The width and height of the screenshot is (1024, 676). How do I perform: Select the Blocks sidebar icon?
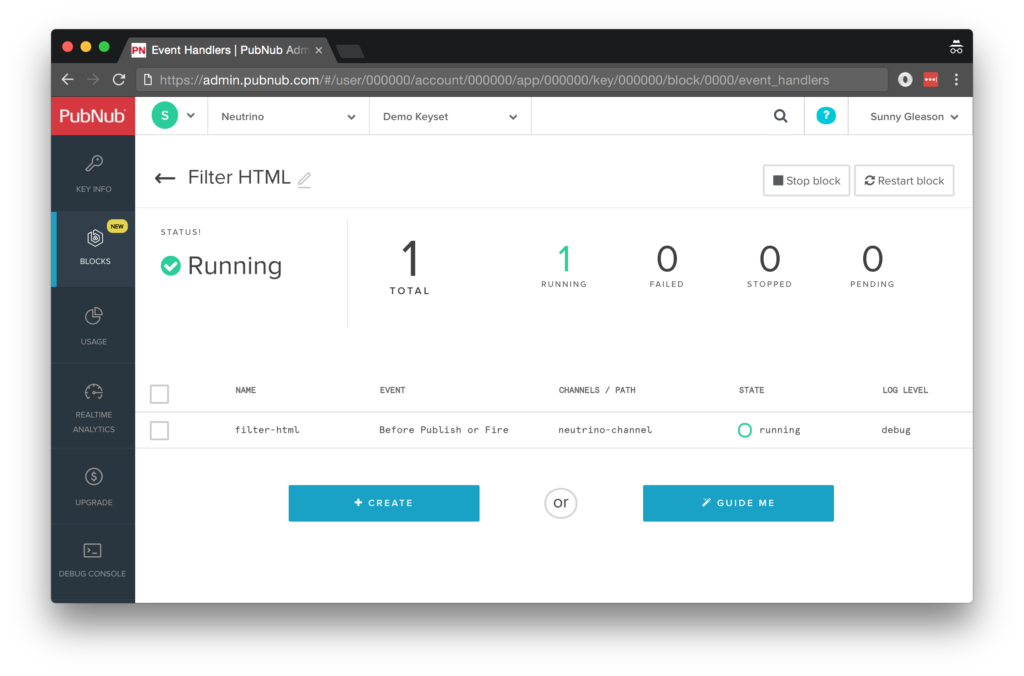[94, 247]
